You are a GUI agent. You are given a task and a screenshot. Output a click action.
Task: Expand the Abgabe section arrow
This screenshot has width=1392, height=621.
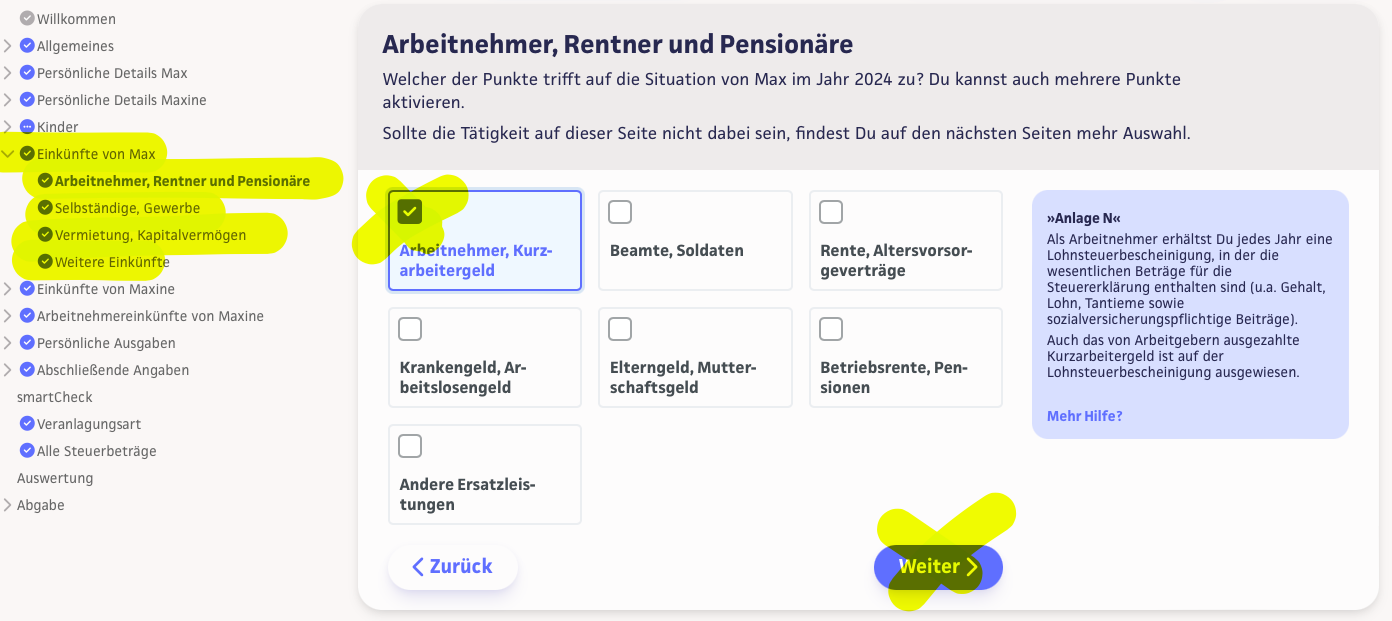(x=8, y=505)
